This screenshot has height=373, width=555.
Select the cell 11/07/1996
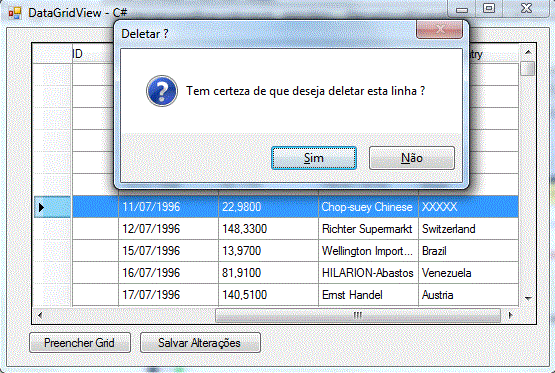click(x=168, y=207)
